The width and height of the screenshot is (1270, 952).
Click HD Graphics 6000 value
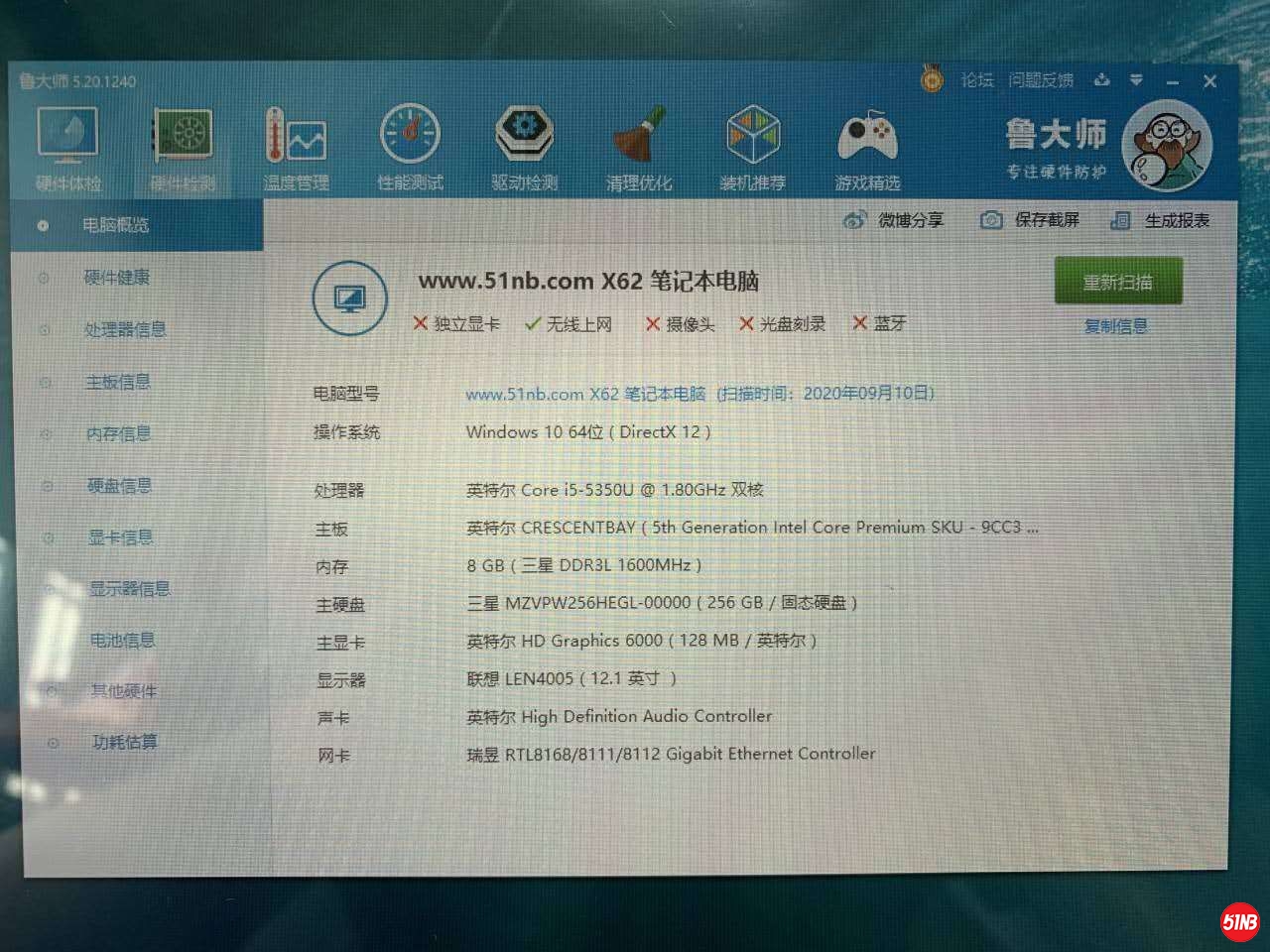pos(641,641)
